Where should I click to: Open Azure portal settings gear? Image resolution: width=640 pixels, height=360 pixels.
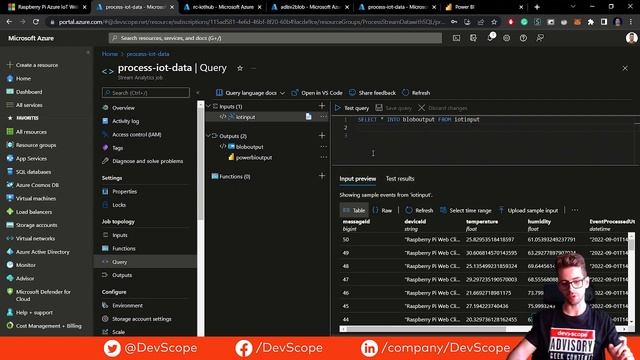507,38
